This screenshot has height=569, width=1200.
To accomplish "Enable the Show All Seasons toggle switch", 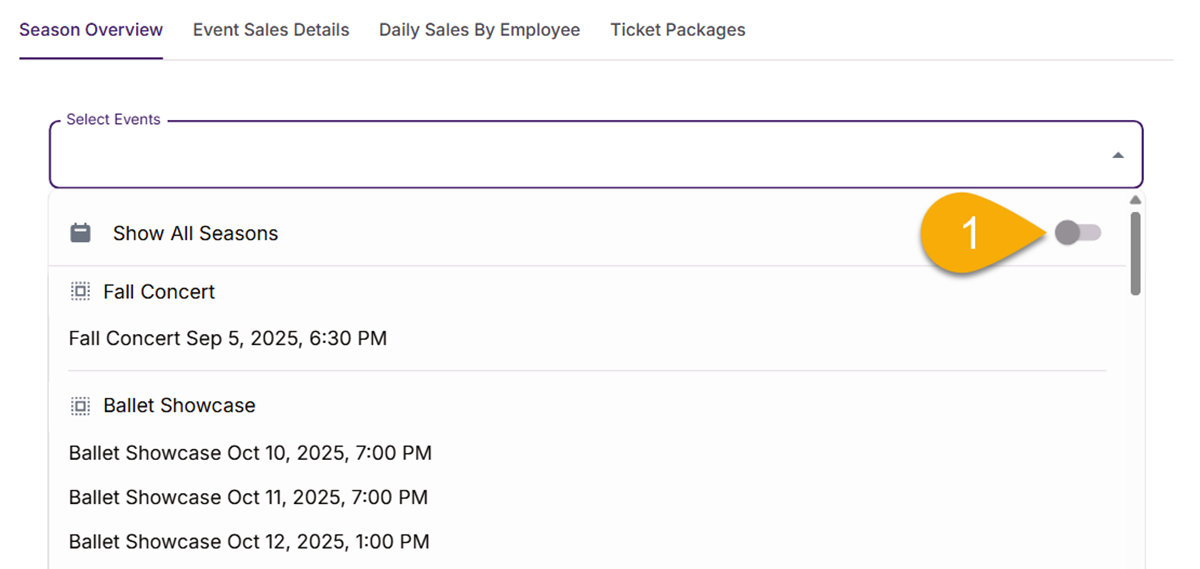I will [1077, 233].
